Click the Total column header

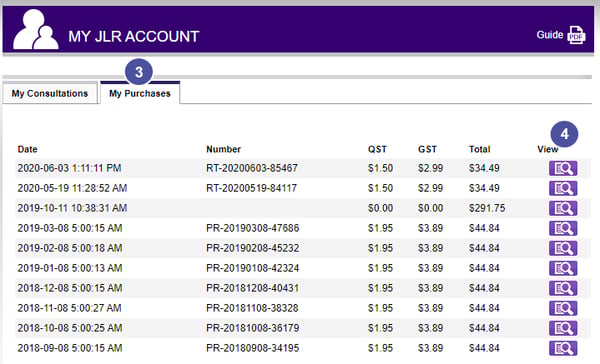479,149
